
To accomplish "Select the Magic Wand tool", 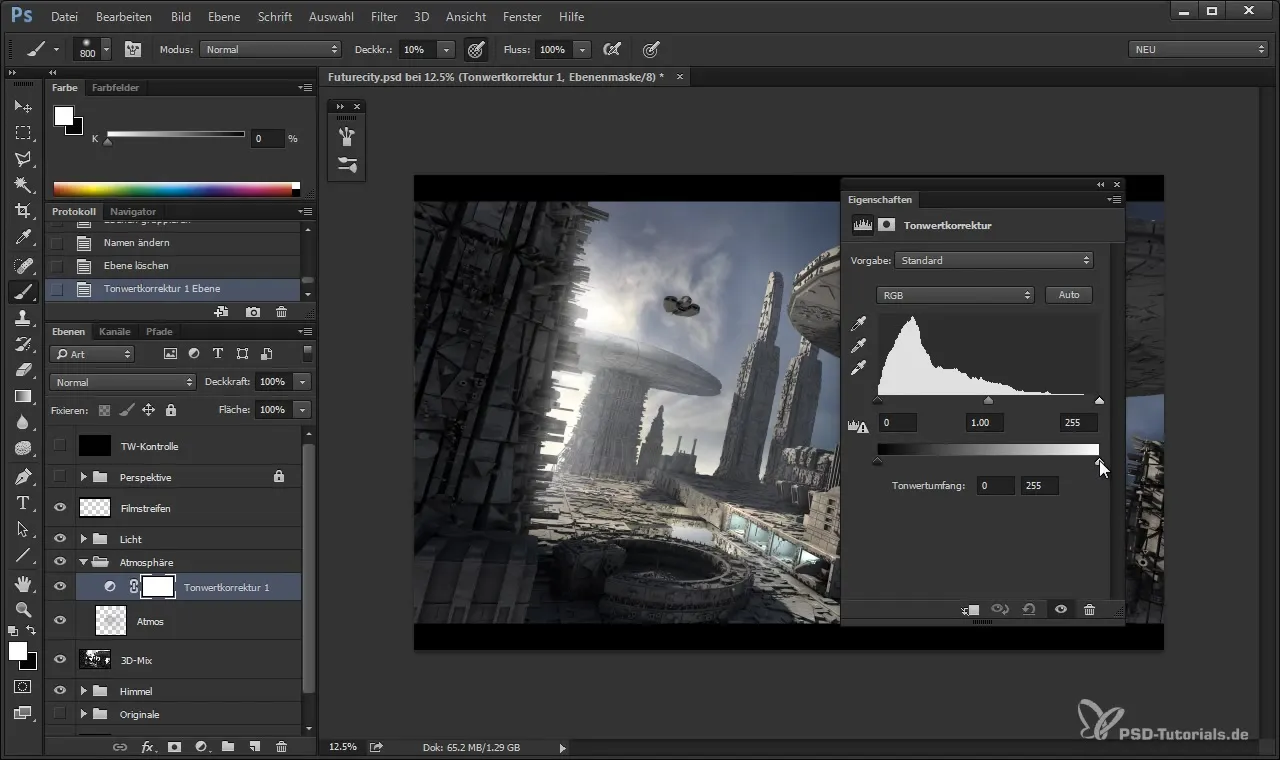I will (23, 184).
